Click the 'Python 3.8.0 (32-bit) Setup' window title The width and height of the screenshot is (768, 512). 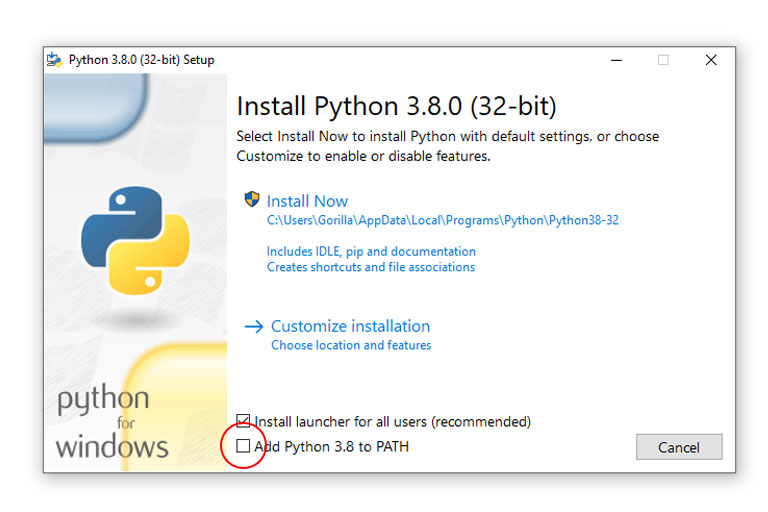pos(142,60)
